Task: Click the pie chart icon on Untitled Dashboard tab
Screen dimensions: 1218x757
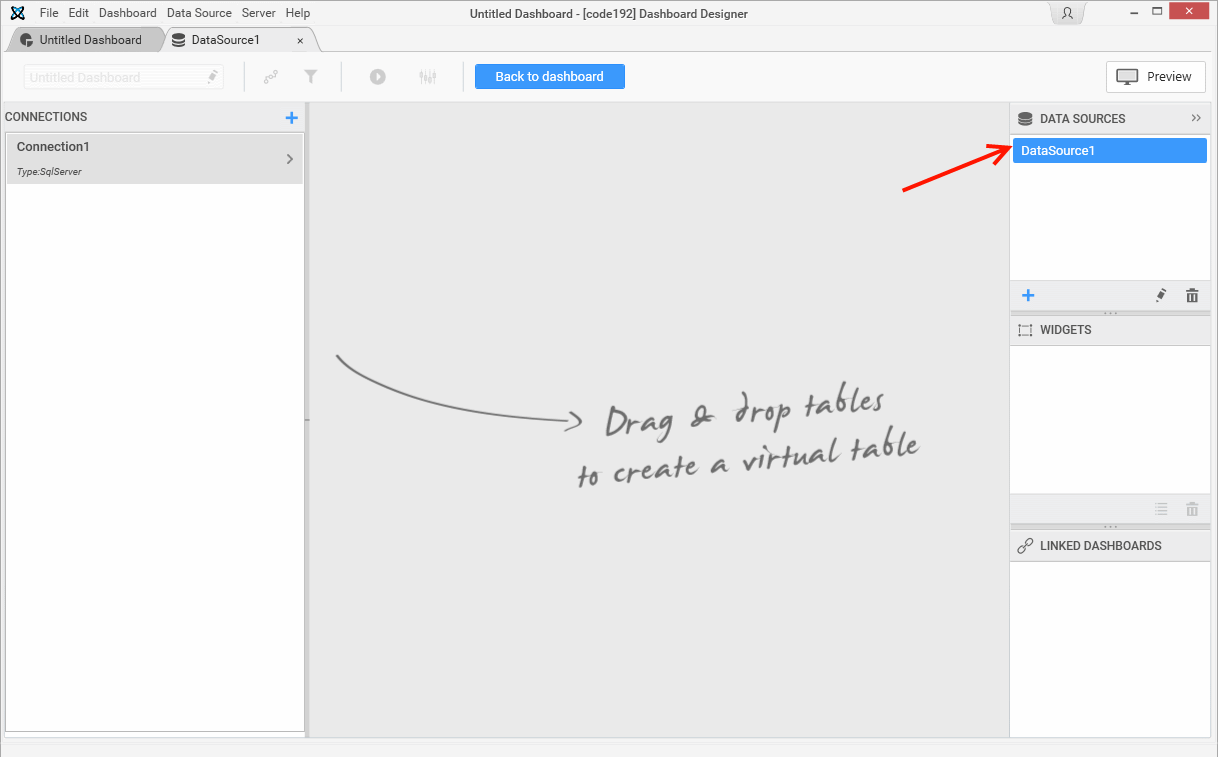Action: pyautogui.click(x=27, y=40)
